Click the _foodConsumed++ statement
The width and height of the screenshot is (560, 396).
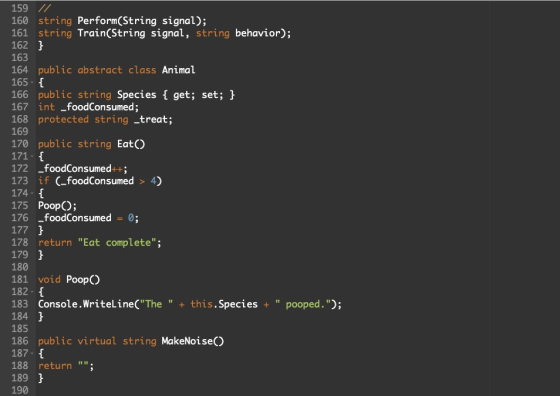[82, 169]
